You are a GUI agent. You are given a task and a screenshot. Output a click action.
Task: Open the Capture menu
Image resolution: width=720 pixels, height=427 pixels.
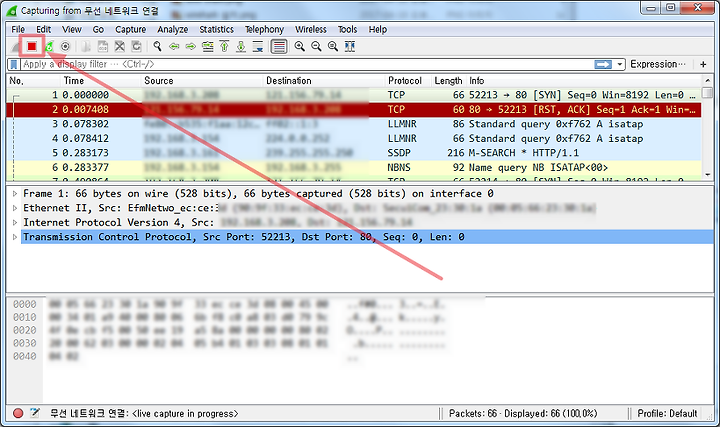130,29
